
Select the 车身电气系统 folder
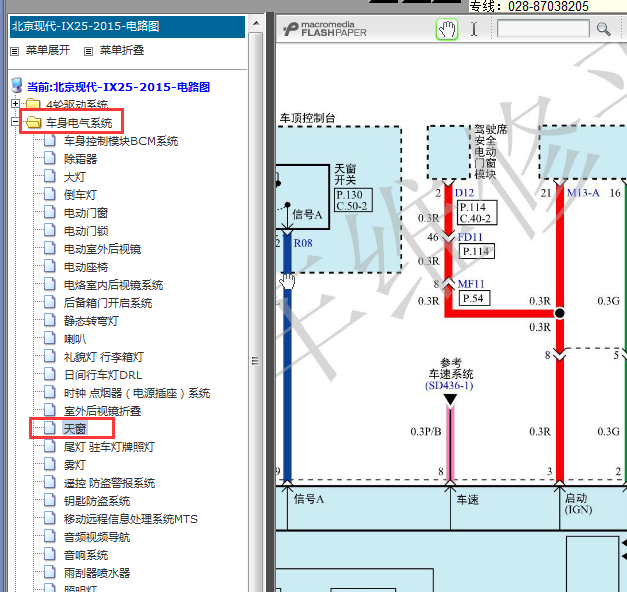79,122
